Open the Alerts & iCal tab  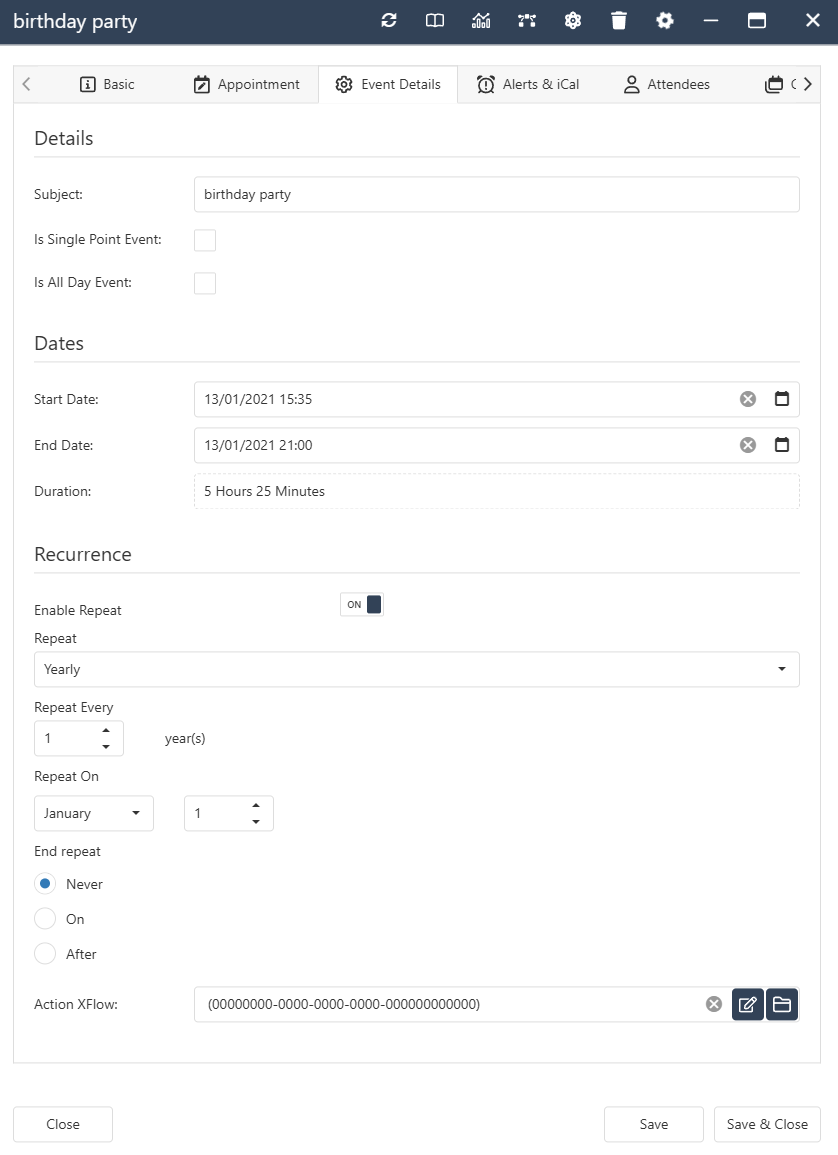click(x=528, y=85)
